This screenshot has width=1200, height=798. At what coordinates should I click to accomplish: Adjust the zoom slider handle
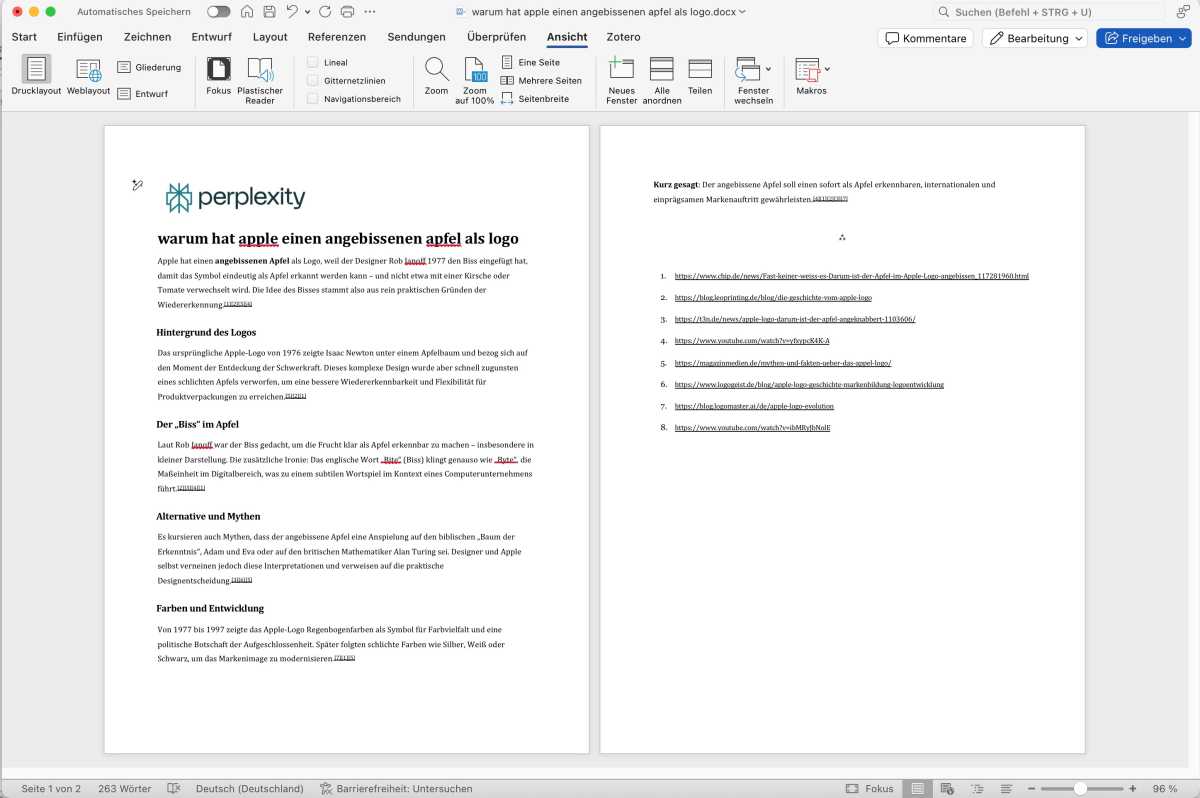coord(1080,788)
